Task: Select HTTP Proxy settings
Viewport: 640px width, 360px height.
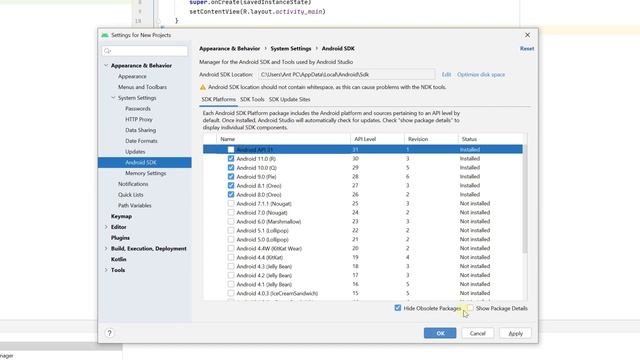Action: pyautogui.click(x=138, y=119)
